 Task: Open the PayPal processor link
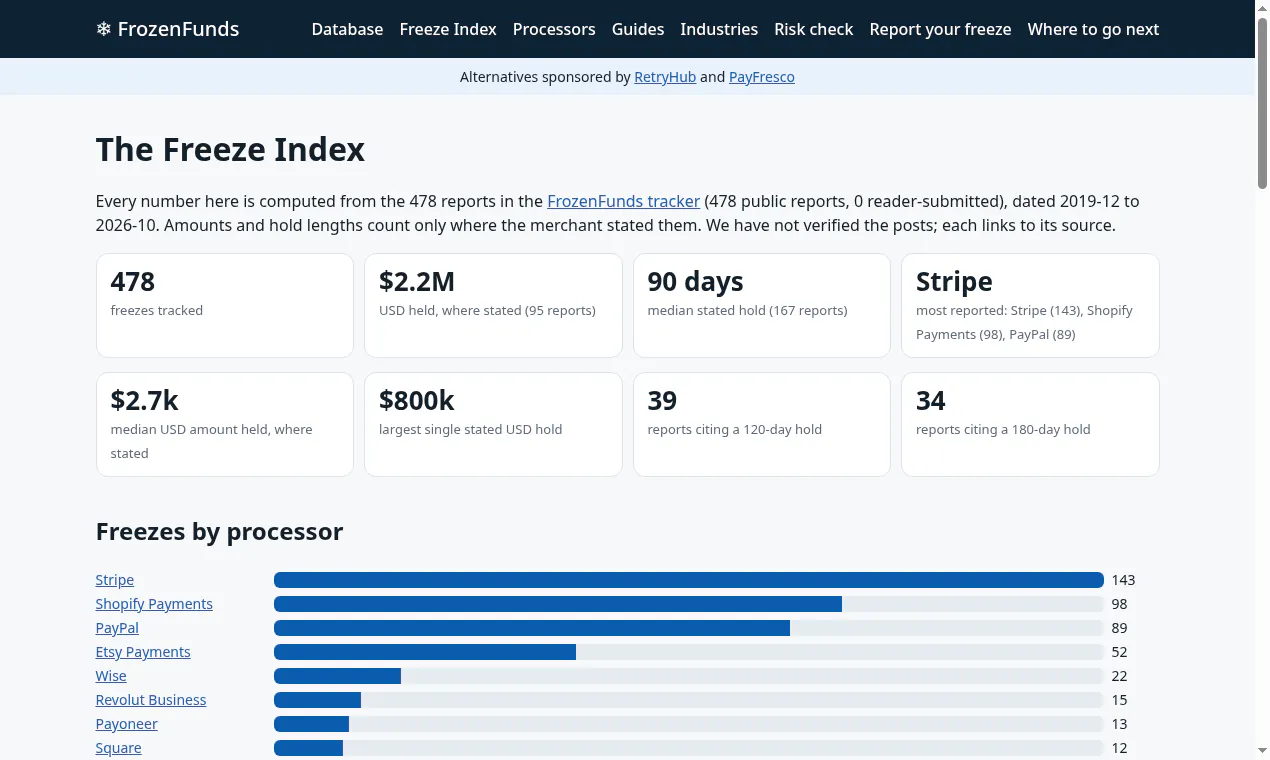[x=117, y=628]
